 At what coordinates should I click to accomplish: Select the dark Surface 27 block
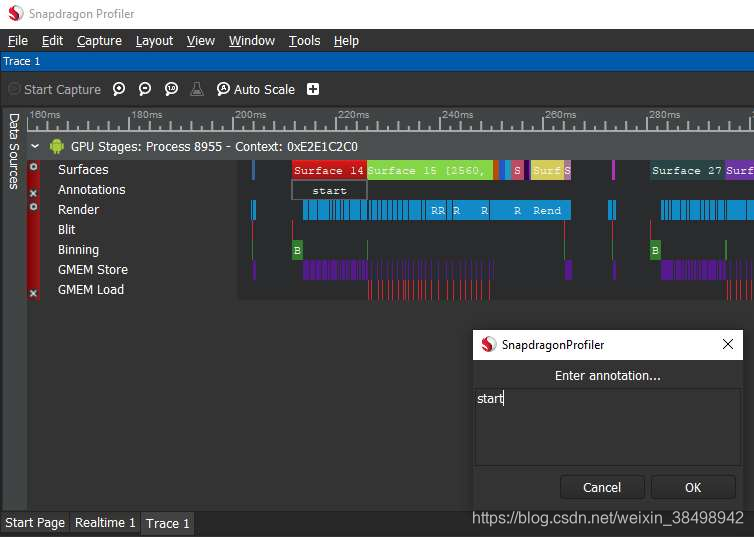(687, 170)
